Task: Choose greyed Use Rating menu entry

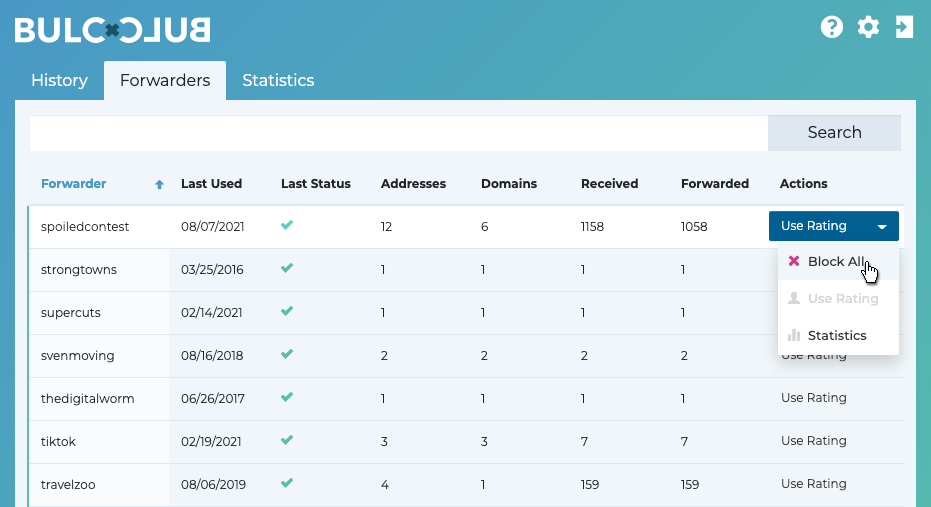Action: 838,299
